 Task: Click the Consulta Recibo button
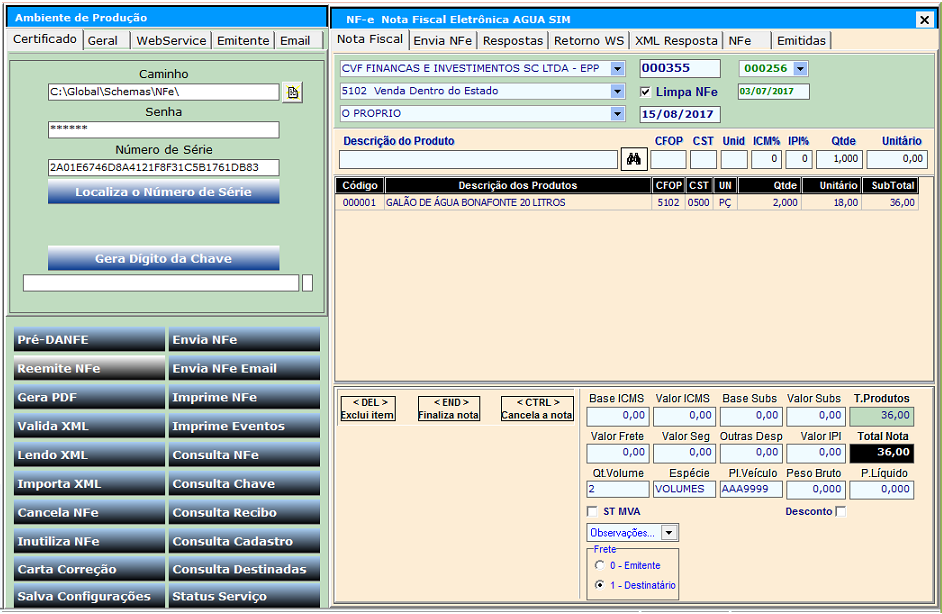pyautogui.click(x=245, y=512)
